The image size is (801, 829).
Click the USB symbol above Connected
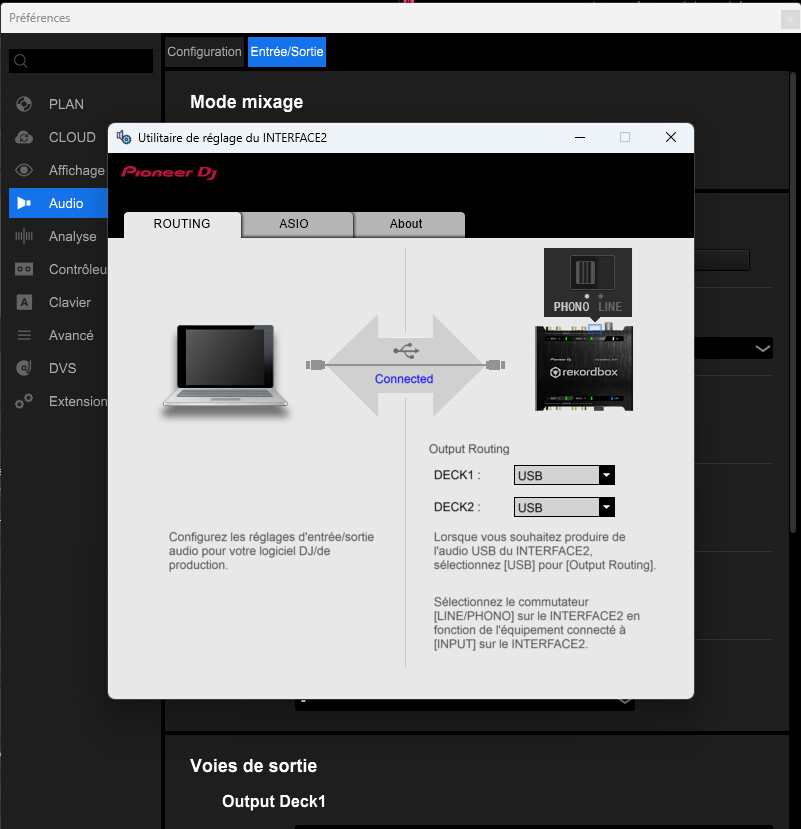point(406,351)
